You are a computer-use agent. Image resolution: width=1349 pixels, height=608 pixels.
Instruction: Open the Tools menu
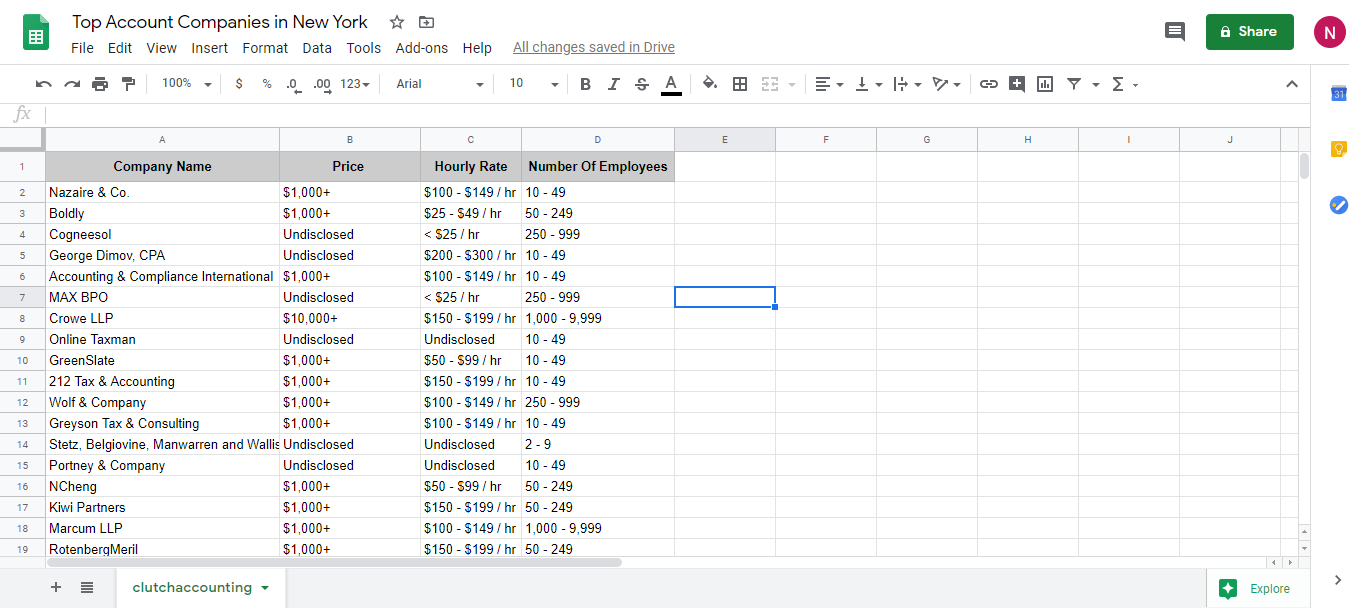[364, 48]
